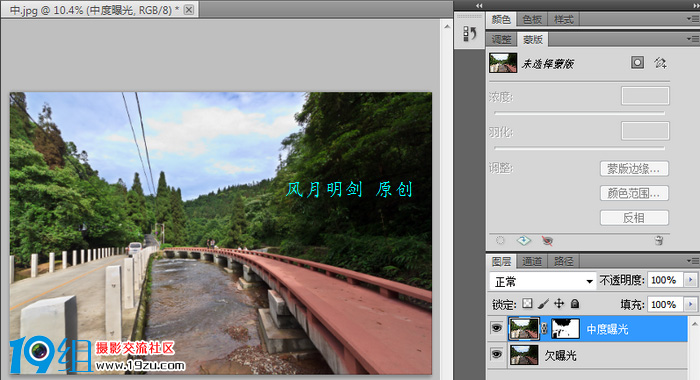The image size is (700, 380).
Task: Click the fill 100% field
Action: (664, 304)
